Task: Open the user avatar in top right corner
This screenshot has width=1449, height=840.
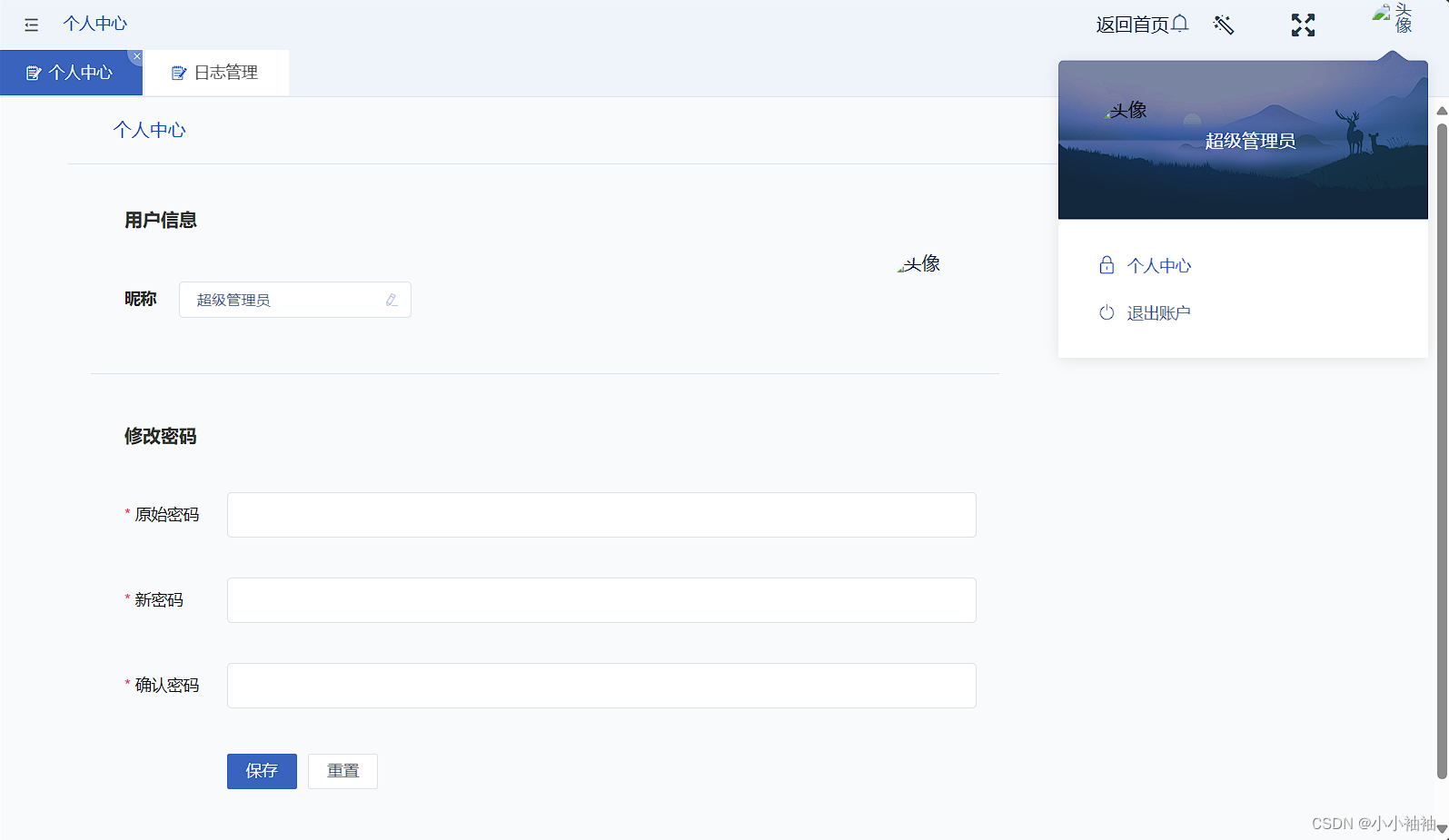Action: point(1393,18)
